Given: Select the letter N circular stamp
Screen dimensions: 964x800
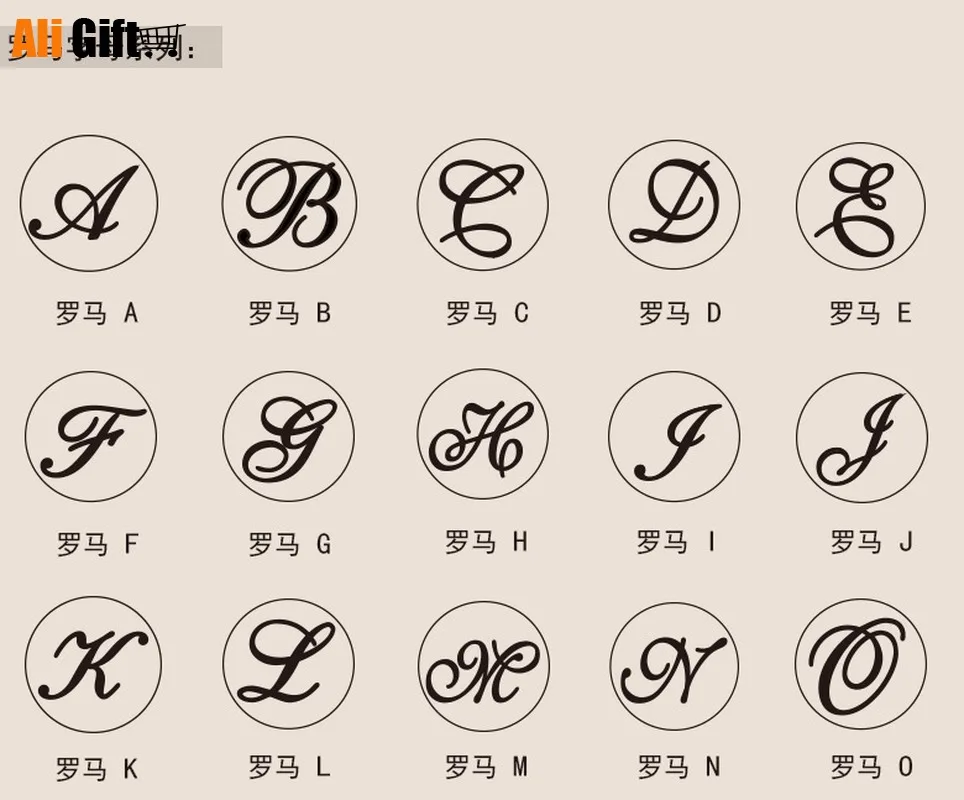Looking at the screenshot, I should pyautogui.click(x=674, y=667).
